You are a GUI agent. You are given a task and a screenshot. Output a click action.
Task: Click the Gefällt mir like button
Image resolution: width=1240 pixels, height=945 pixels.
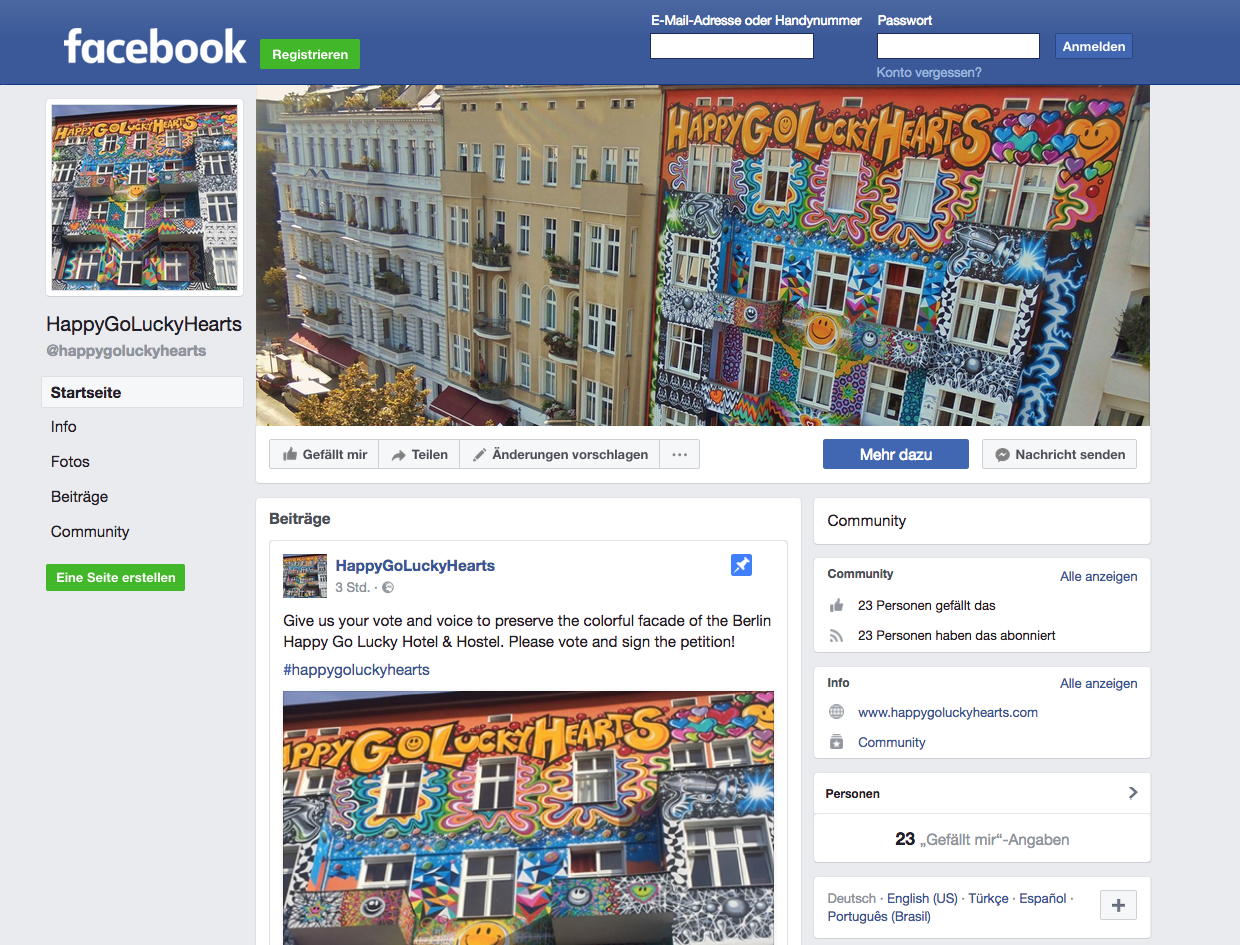(325, 455)
